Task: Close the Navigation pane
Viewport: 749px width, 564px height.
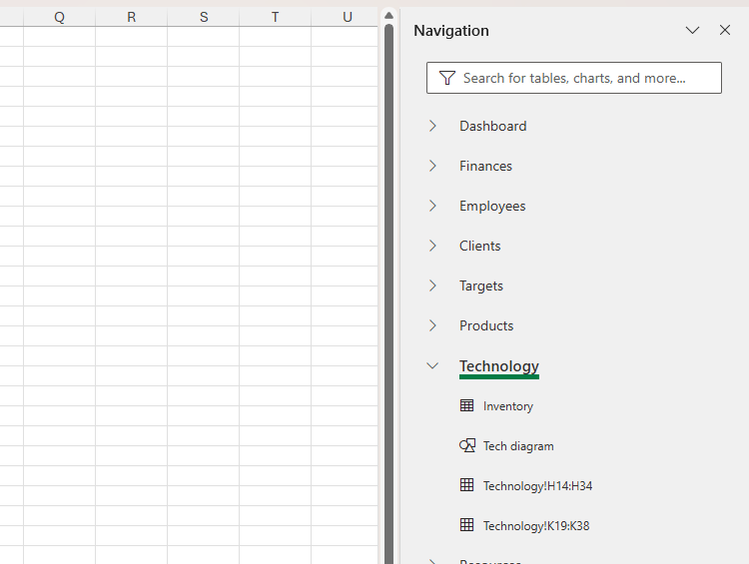Action: click(725, 30)
